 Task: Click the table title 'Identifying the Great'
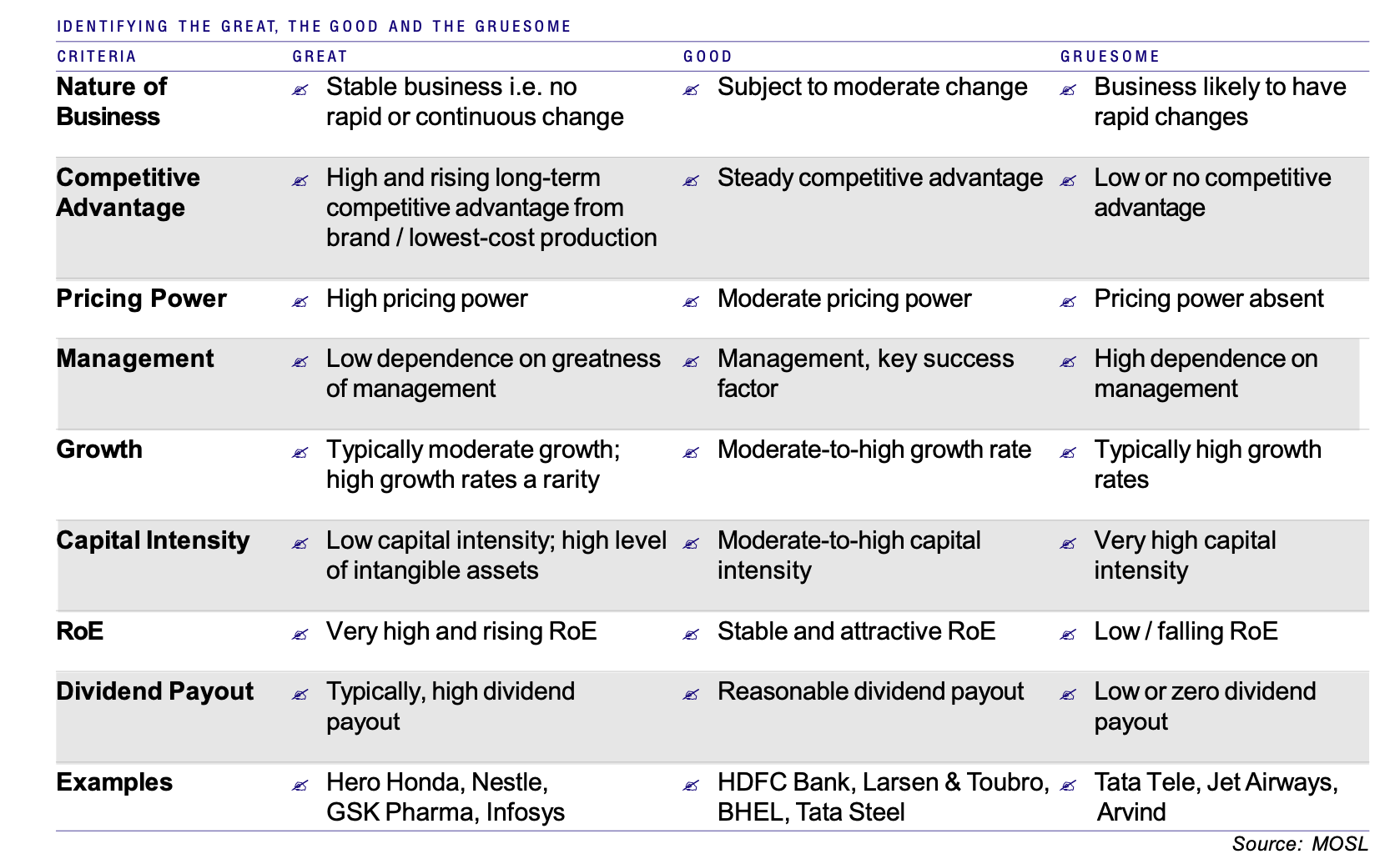tap(314, 27)
